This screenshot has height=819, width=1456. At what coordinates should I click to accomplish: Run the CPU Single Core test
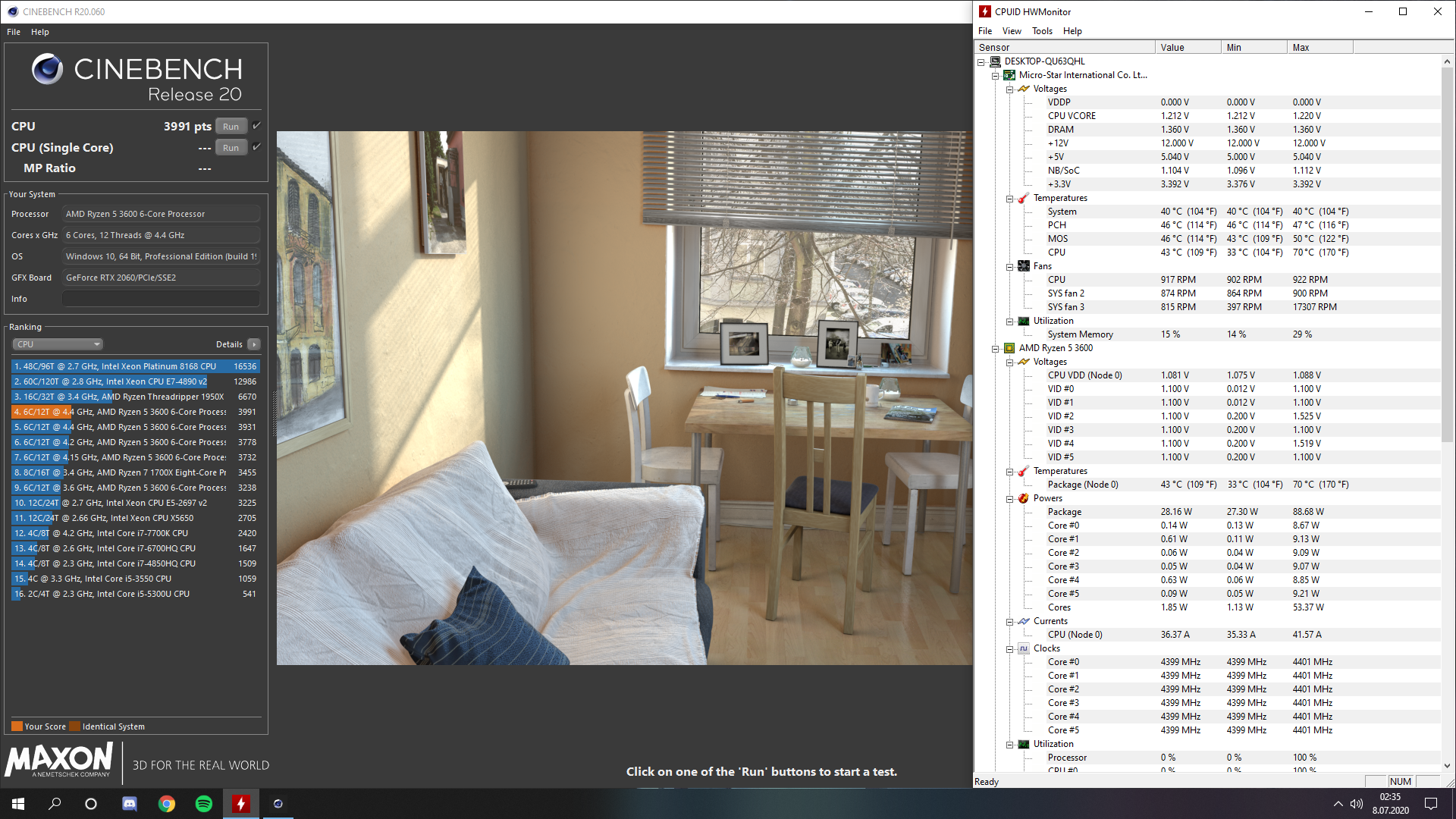point(231,148)
